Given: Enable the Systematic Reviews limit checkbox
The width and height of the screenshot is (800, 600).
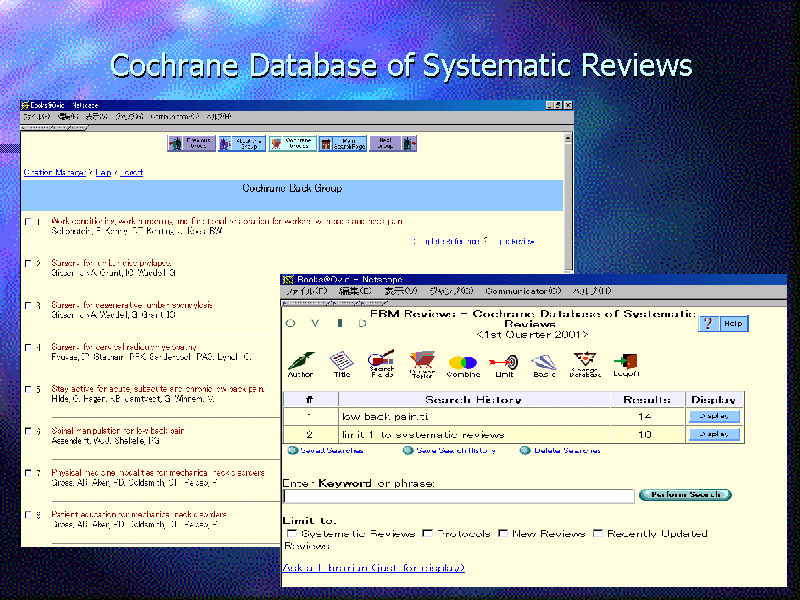Looking at the screenshot, I should 292,534.
